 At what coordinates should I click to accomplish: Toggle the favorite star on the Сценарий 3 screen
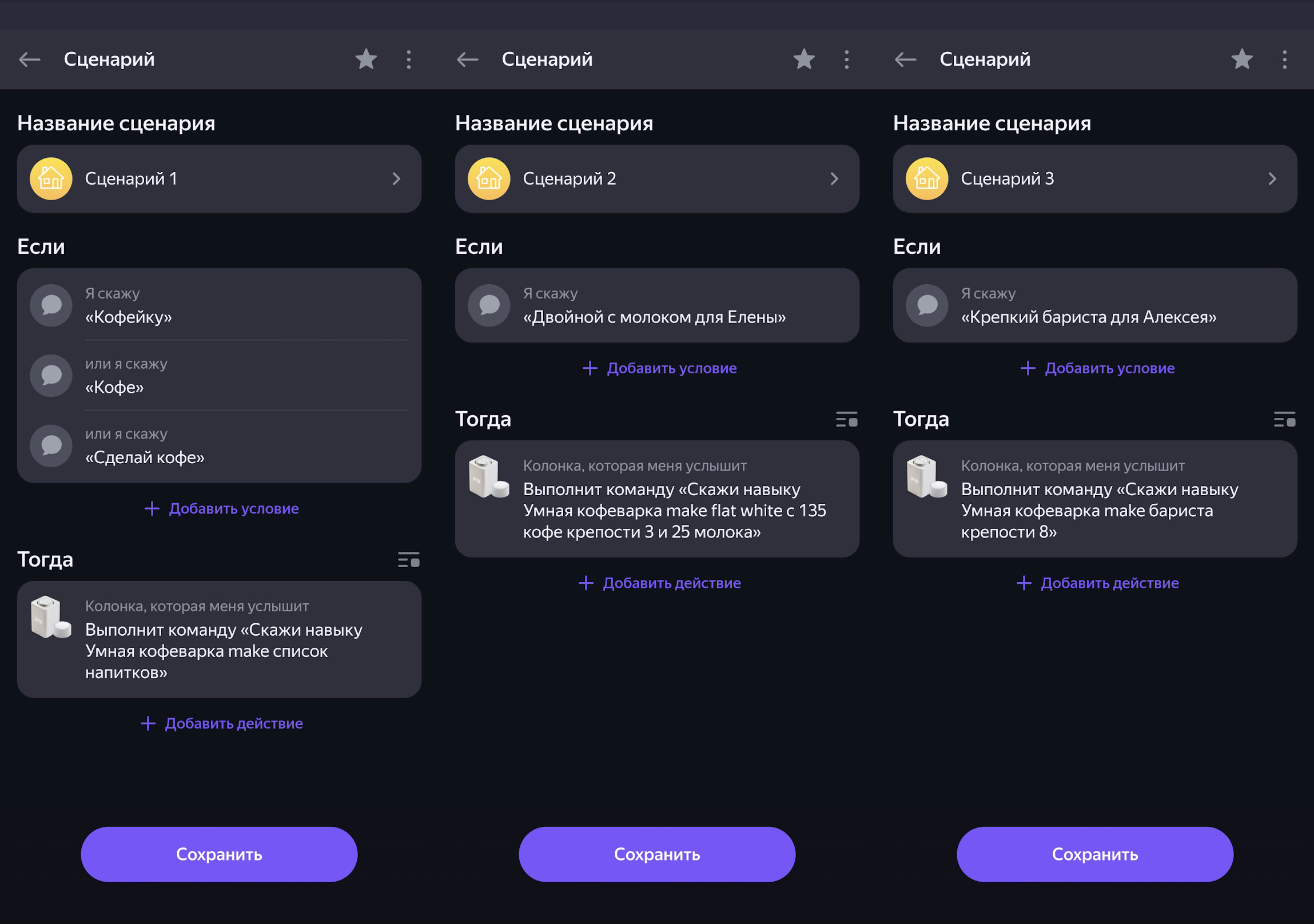click(x=1241, y=59)
